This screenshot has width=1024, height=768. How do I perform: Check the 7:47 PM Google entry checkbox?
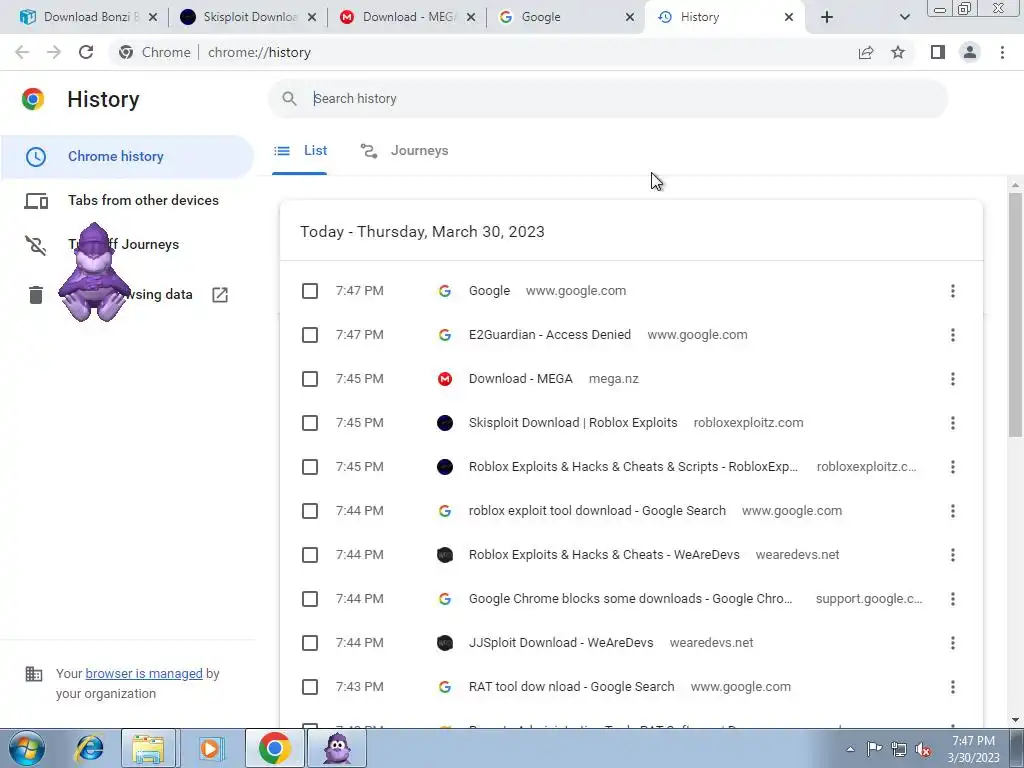tap(310, 291)
